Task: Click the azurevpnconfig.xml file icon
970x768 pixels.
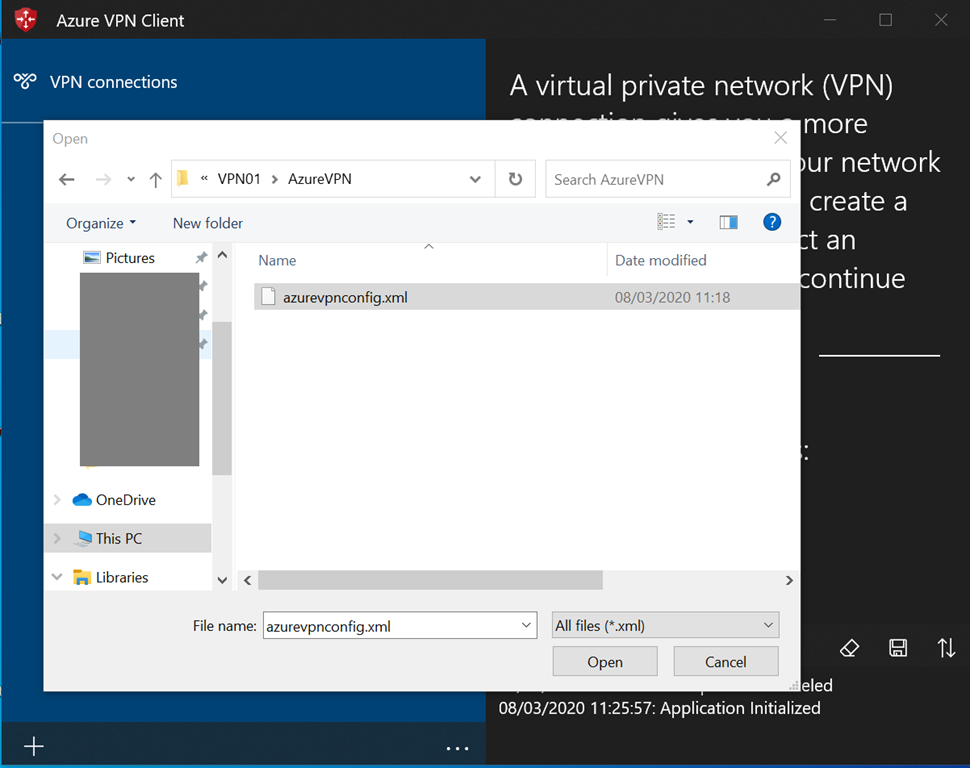Action: click(268, 297)
